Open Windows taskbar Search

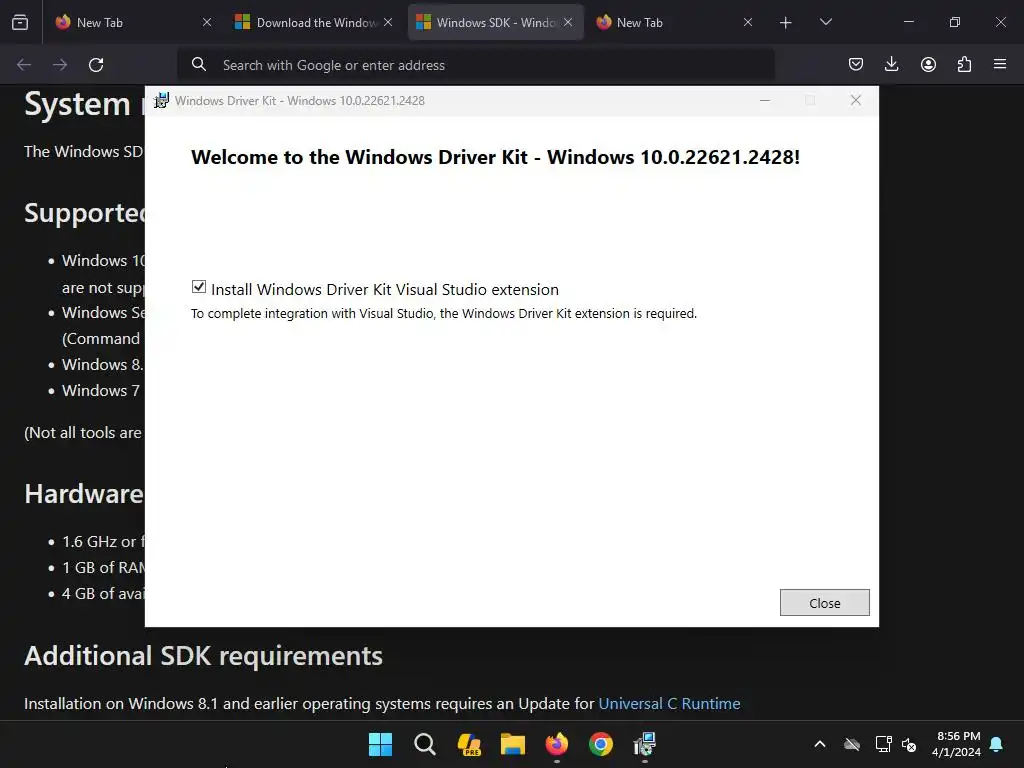(424, 744)
